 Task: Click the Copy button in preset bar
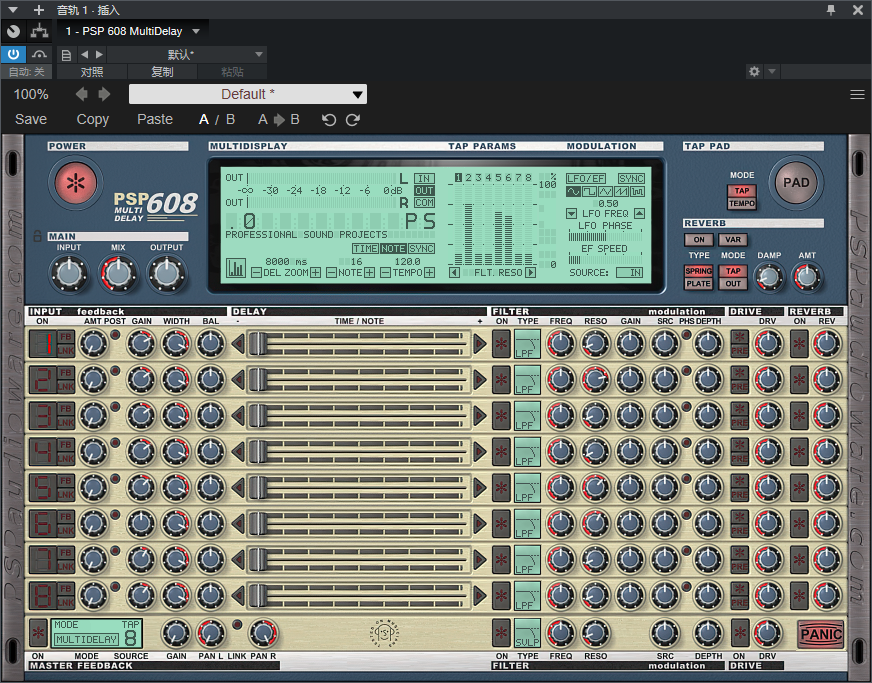92,119
